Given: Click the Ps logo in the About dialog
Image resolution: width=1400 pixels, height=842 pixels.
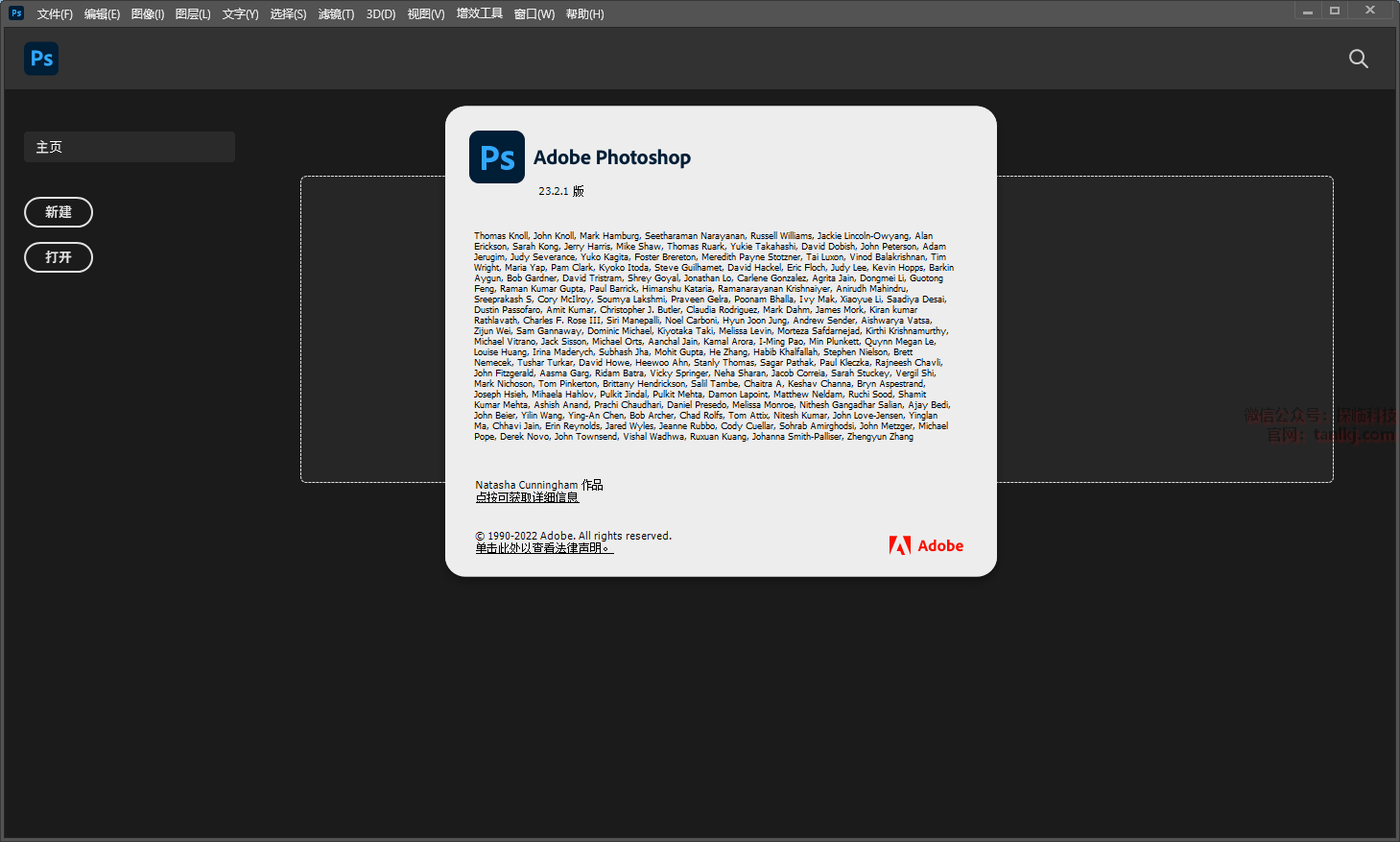Looking at the screenshot, I should click(497, 157).
